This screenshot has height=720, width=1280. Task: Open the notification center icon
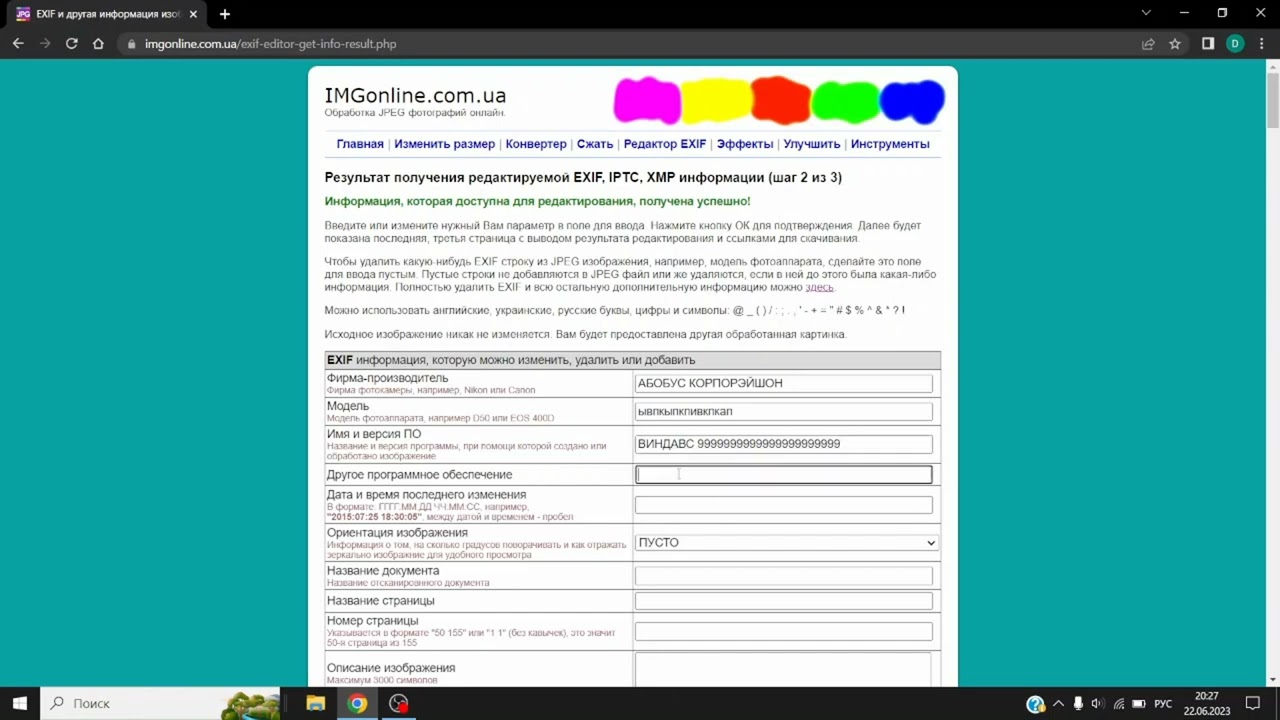tap(1252, 703)
